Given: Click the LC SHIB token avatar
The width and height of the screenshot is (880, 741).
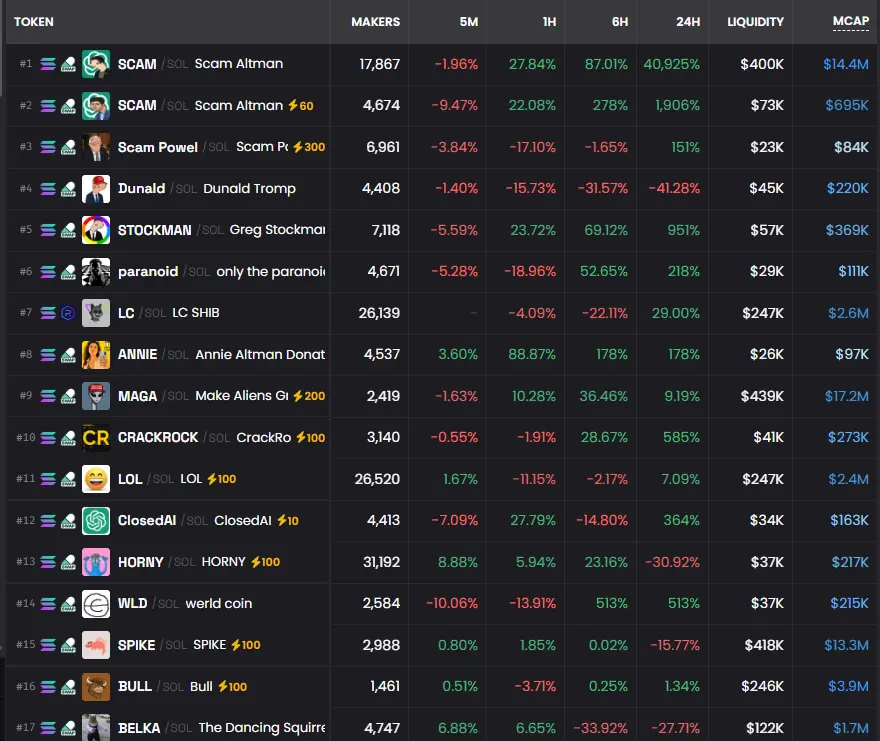Looking at the screenshot, I should tap(96, 313).
